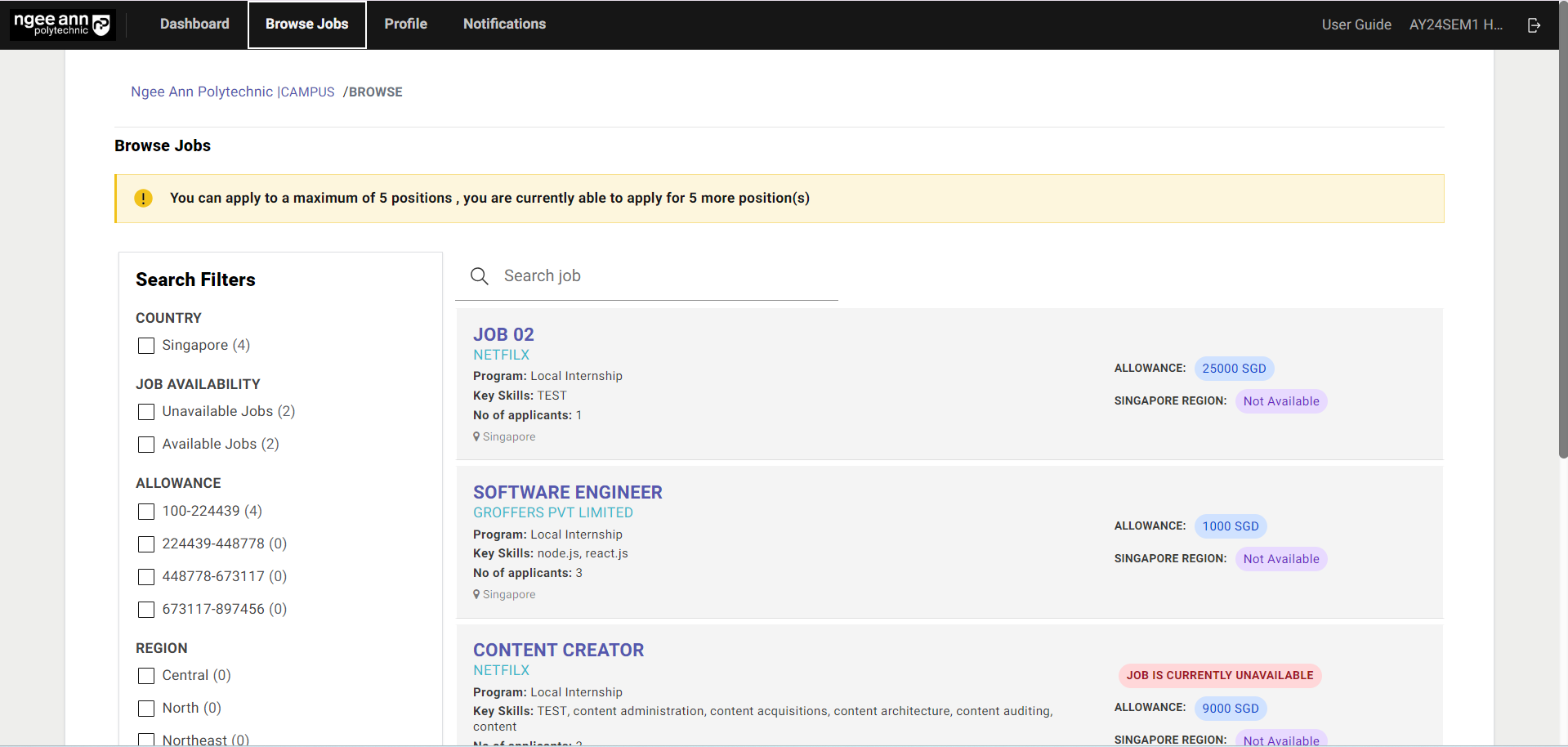This screenshot has height=747, width=1568.
Task: Click the Ngee Ann Polytechnic logo
Action: coord(62,25)
